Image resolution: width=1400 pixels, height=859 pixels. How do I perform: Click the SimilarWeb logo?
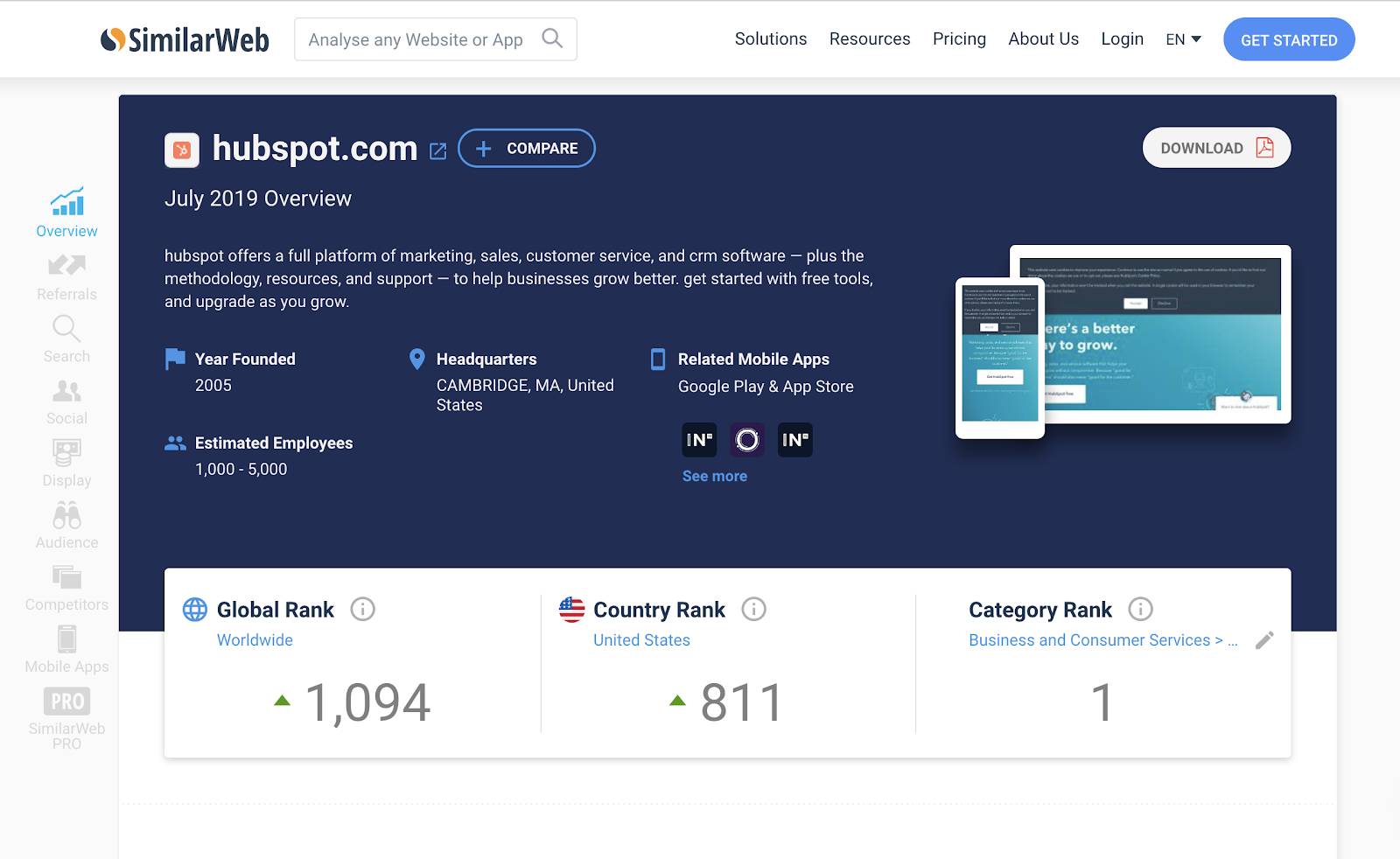click(185, 39)
